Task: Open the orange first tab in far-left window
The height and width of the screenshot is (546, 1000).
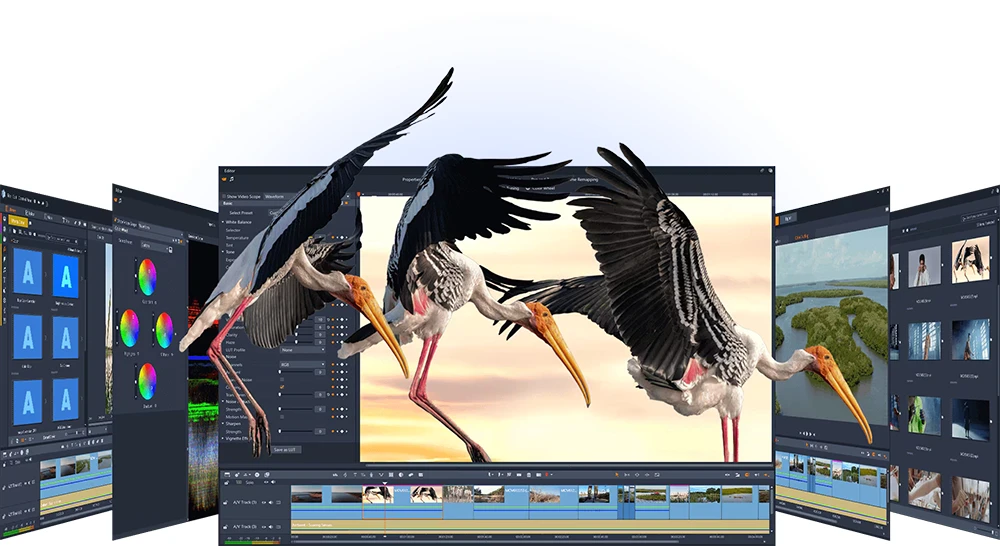Action: point(11,209)
